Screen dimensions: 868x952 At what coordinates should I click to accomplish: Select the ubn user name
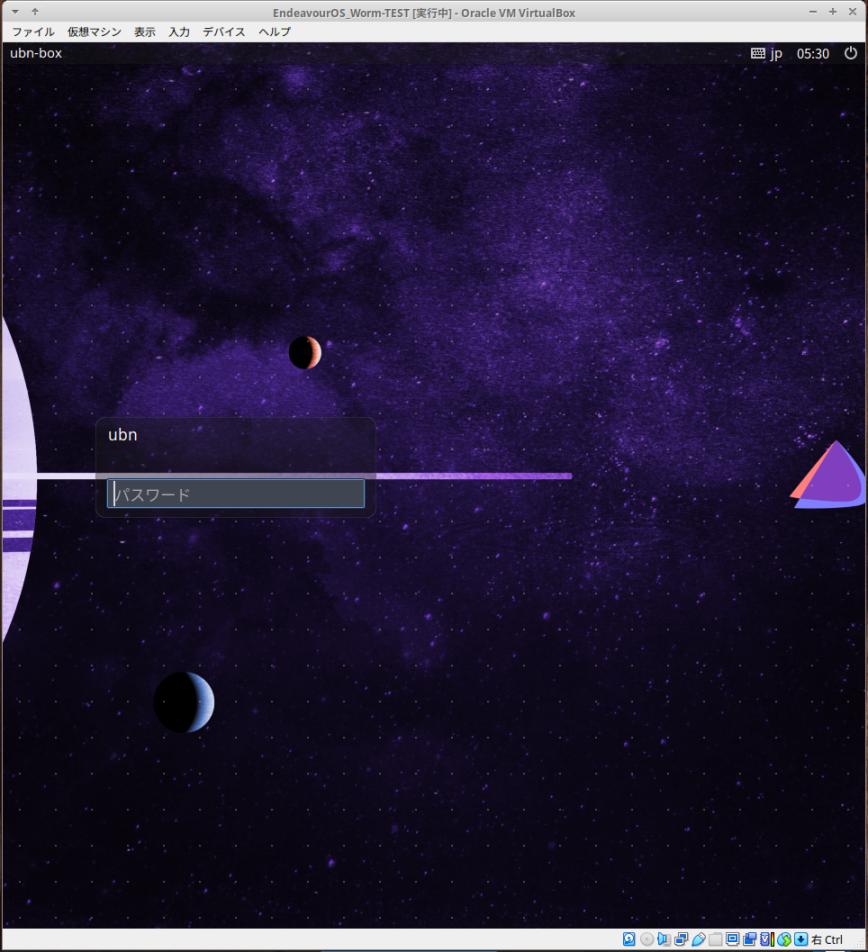click(x=123, y=435)
